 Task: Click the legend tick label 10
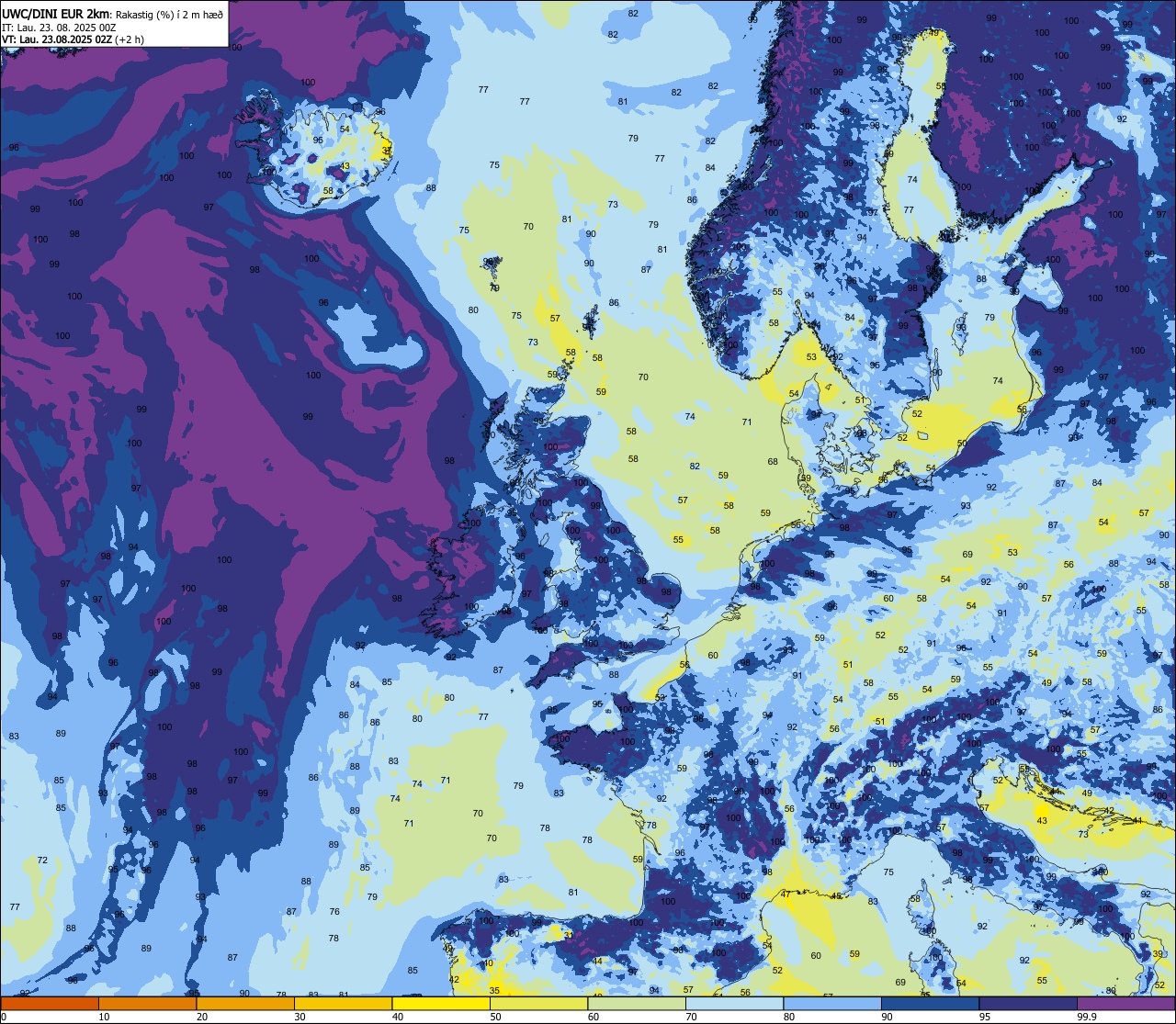(104, 1017)
